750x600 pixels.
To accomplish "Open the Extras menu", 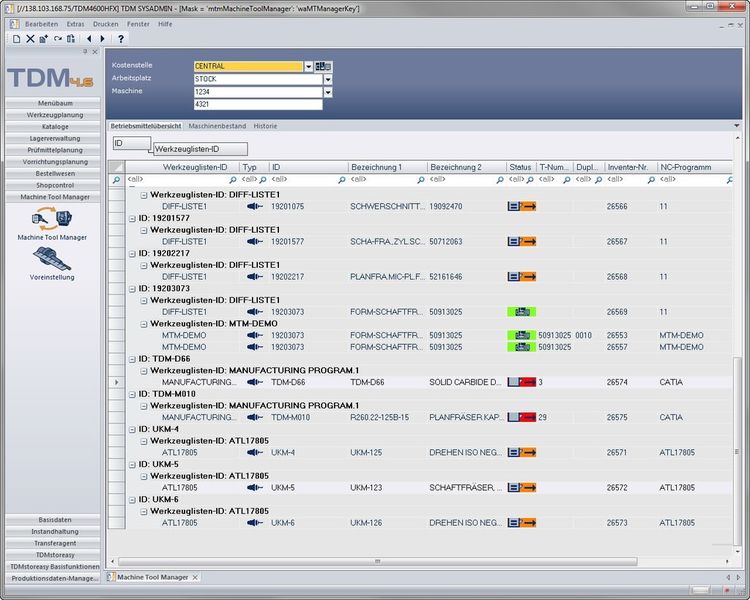I will [76, 24].
